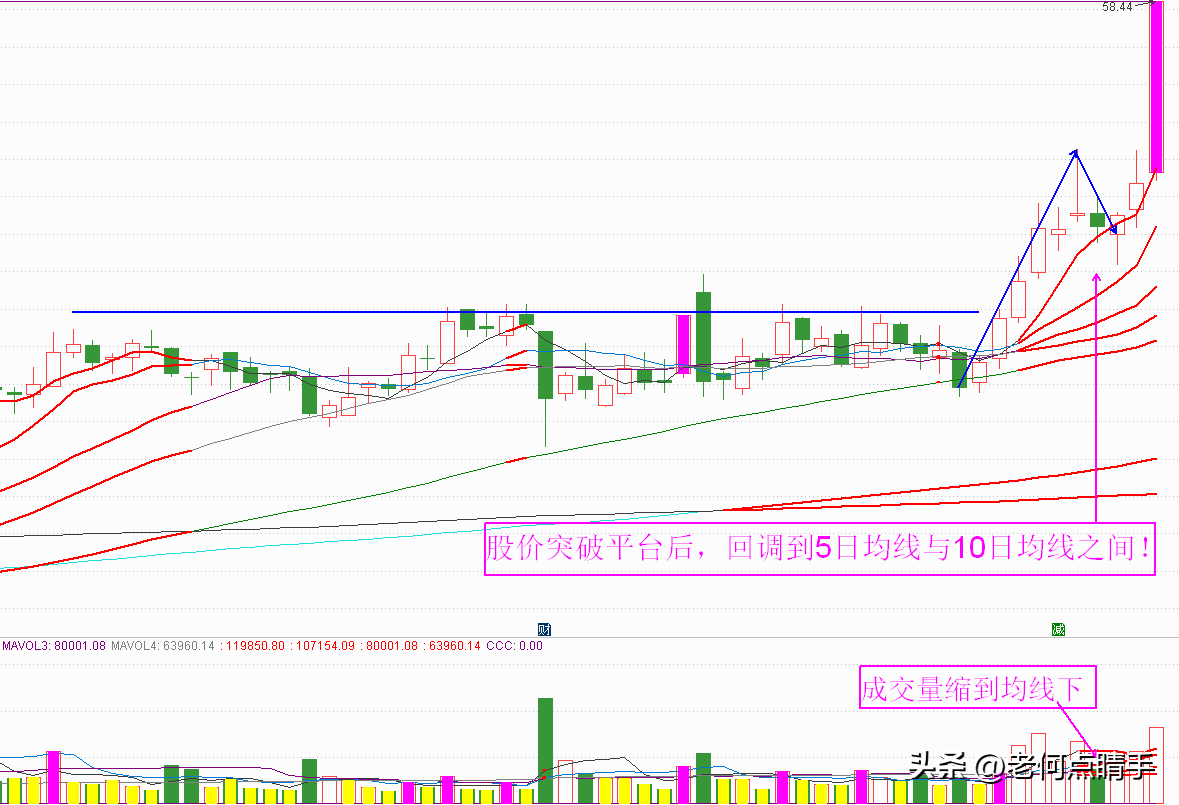Select the MAVOL4: 63960.14 indicator label
The image size is (1179, 805).
click(x=163, y=646)
